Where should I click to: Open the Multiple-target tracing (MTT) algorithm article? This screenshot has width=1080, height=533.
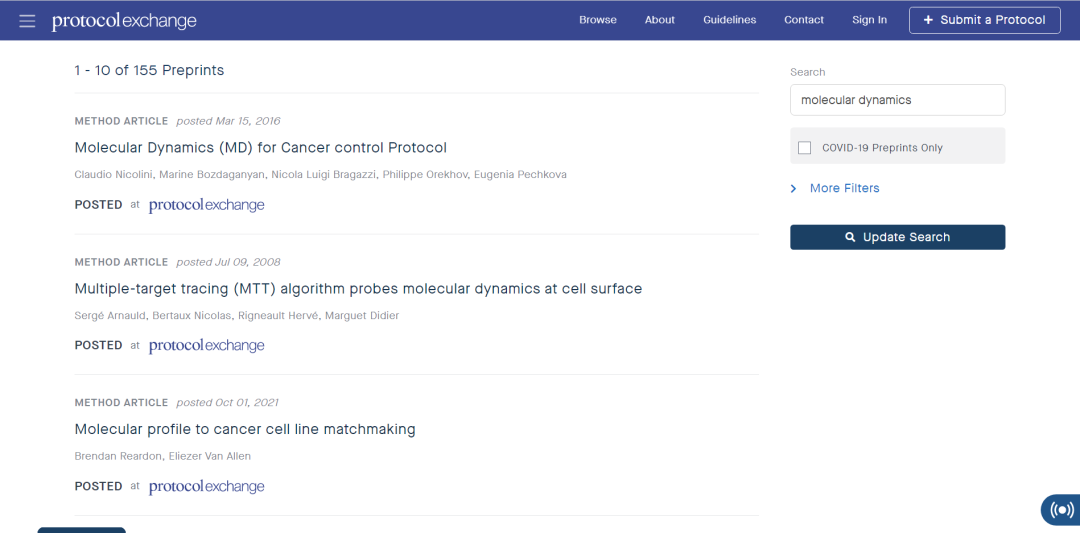coord(358,289)
